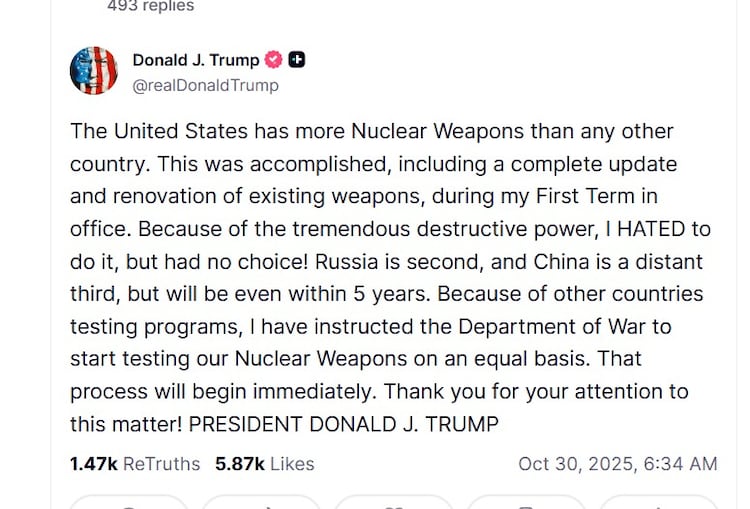The image size is (750, 509).
Task: Click the ReTruth button in the action row
Action: 261,502
